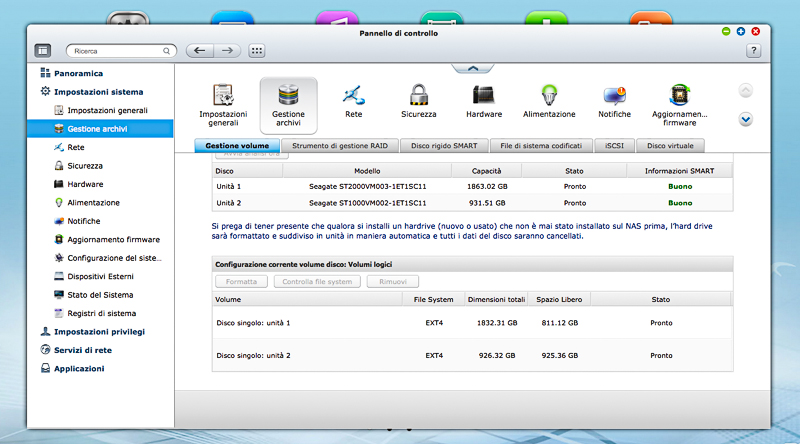Expand the Impostazioni privilegi section
The width and height of the screenshot is (800, 444).
pos(98,331)
